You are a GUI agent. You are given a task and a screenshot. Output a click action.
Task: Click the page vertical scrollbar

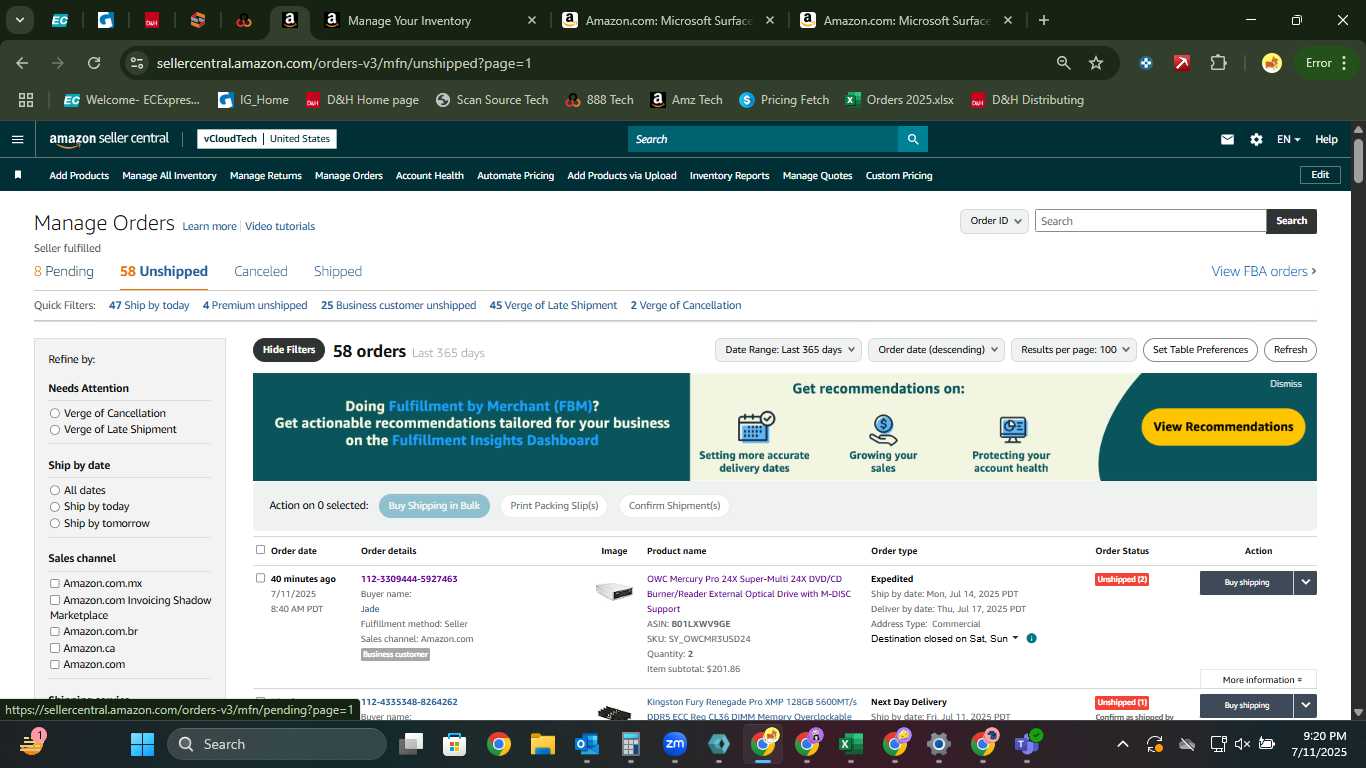click(x=1358, y=160)
